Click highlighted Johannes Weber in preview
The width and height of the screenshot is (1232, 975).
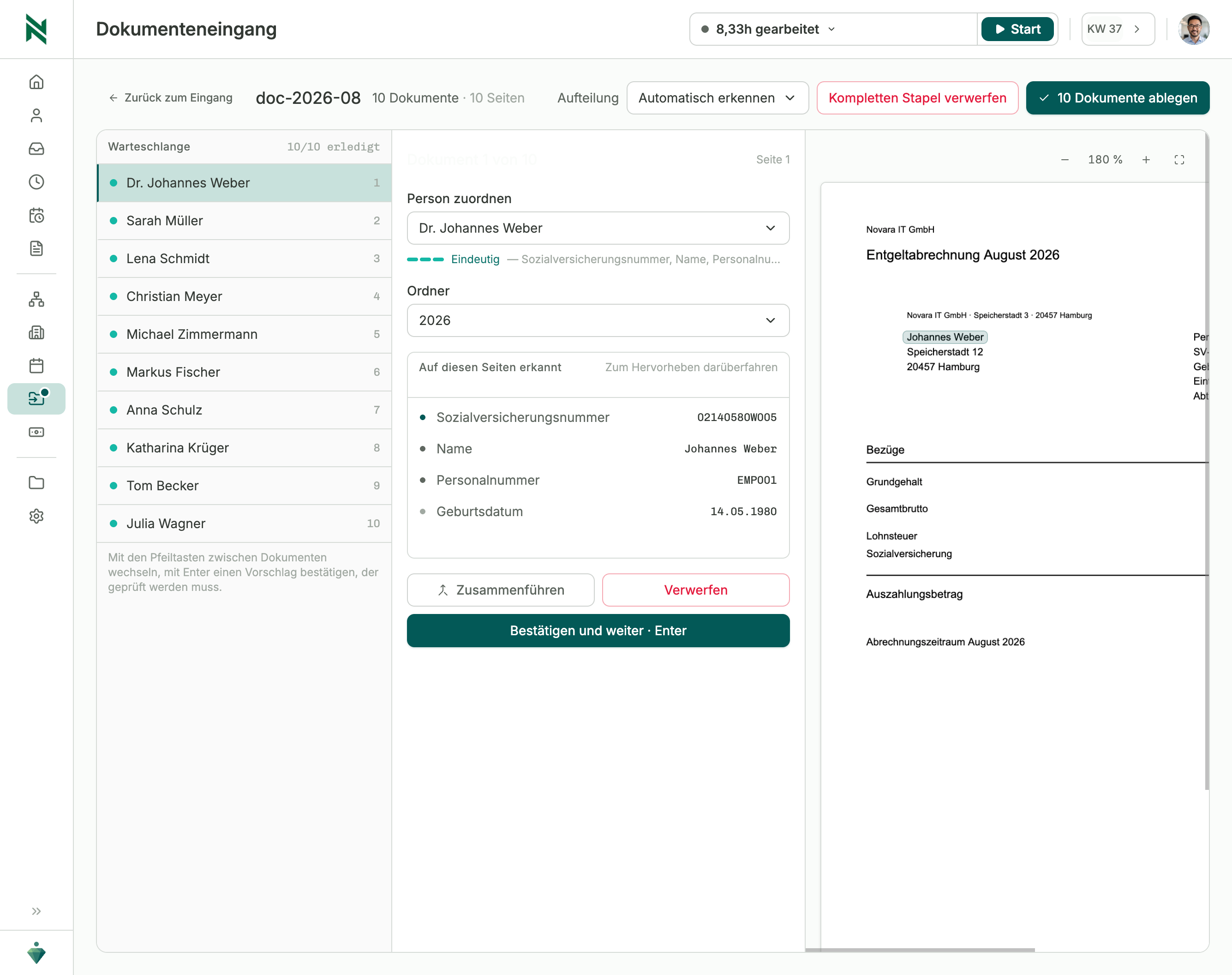point(945,337)
